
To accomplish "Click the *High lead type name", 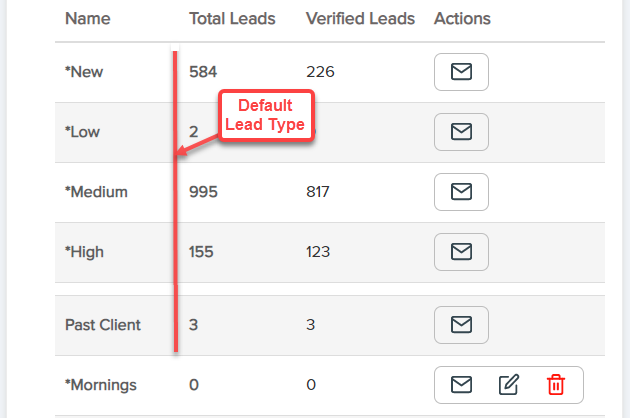I will [86, 252].
